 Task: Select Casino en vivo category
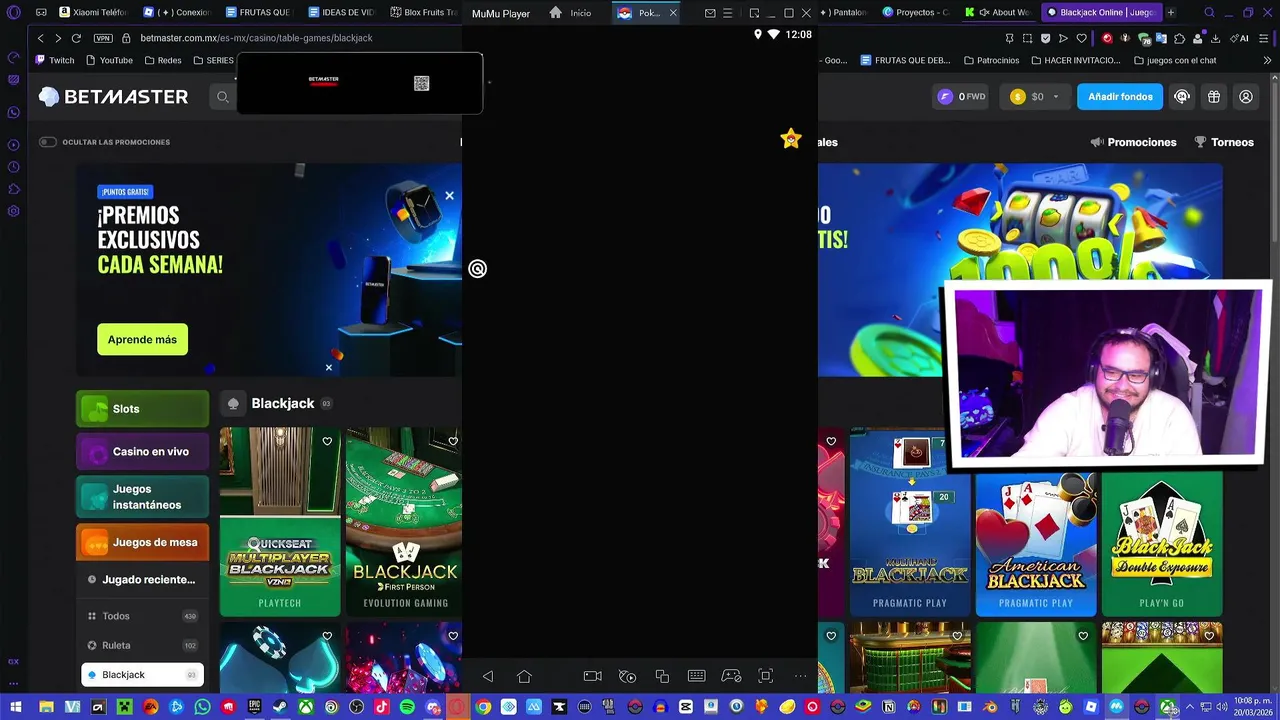142,452
